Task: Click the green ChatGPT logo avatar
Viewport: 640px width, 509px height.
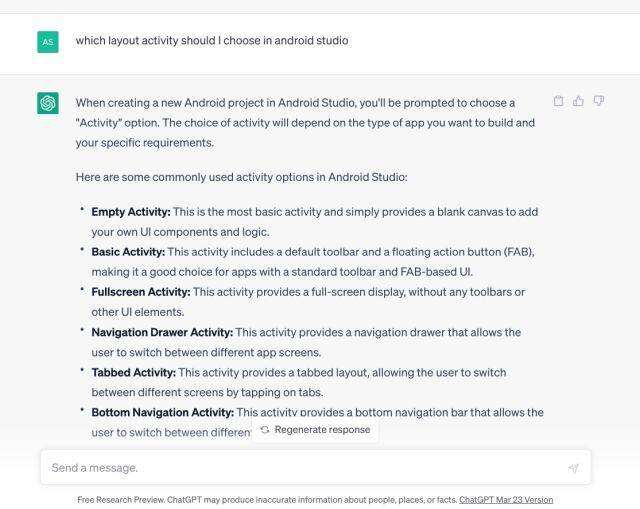Action: pos(47,102)
